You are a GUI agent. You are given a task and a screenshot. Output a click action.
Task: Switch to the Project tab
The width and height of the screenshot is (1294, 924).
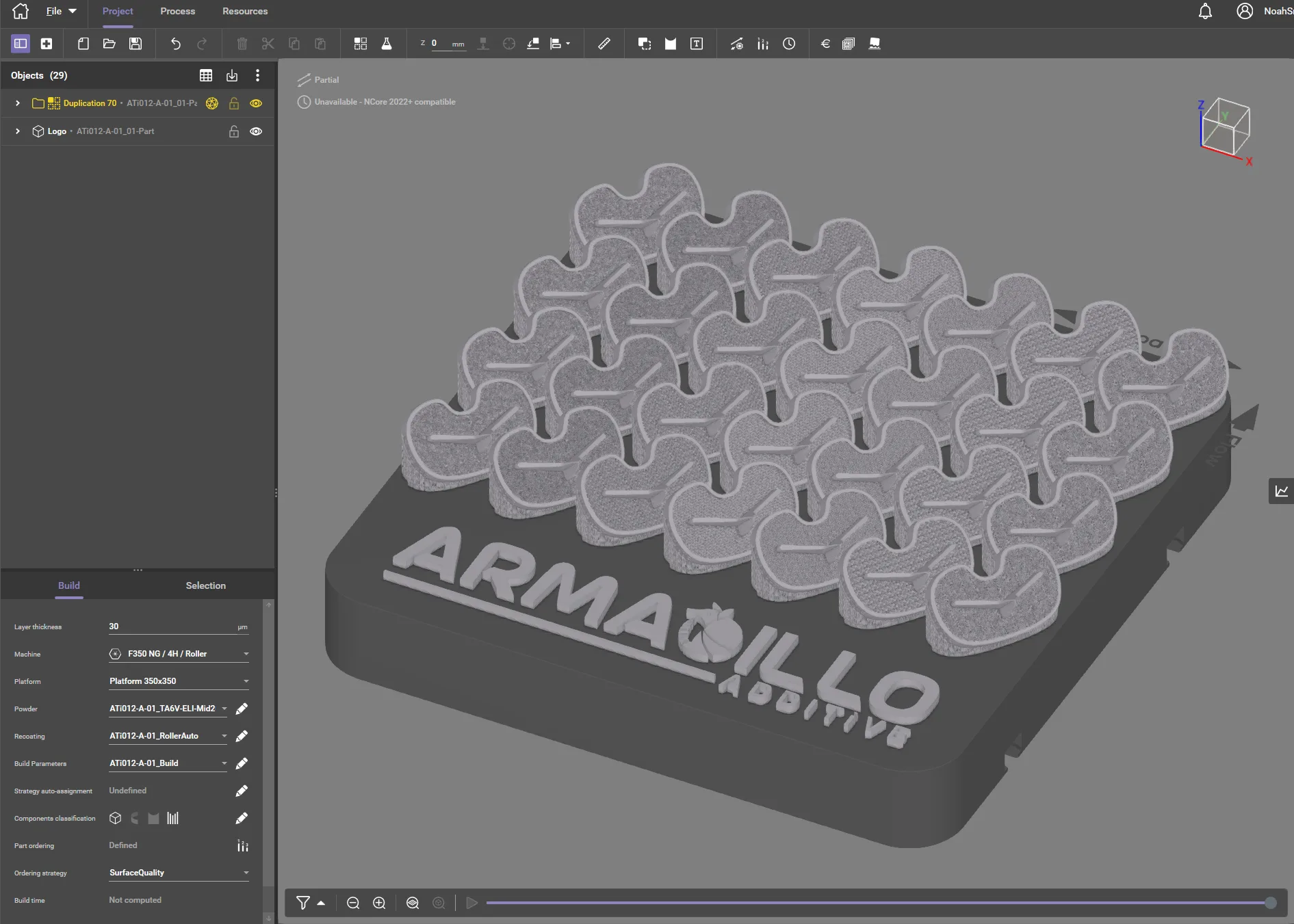point(118,12)
